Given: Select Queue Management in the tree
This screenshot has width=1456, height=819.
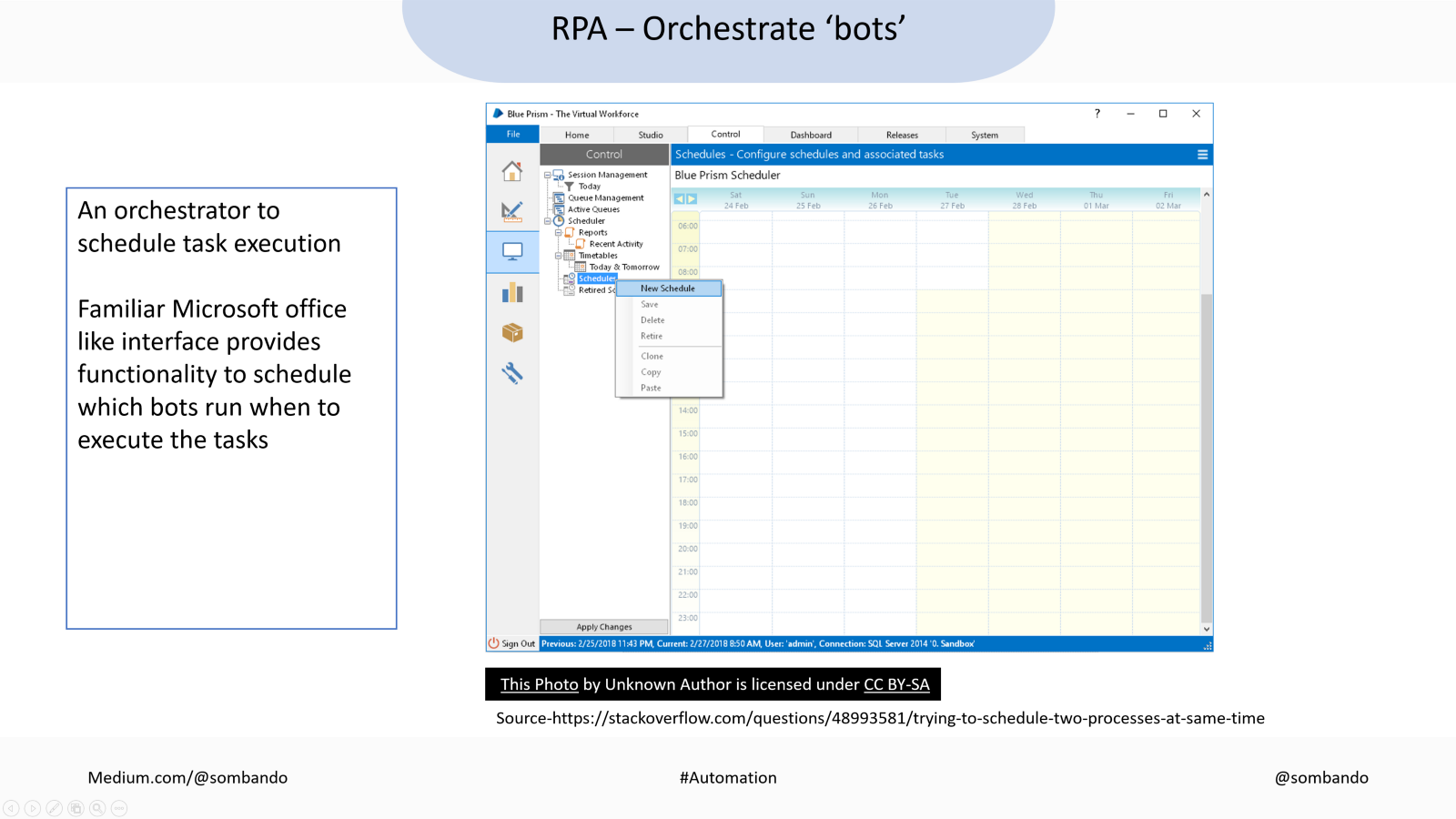Looking at the screenshot, I should pyautogui.click(x=605, y=197).
